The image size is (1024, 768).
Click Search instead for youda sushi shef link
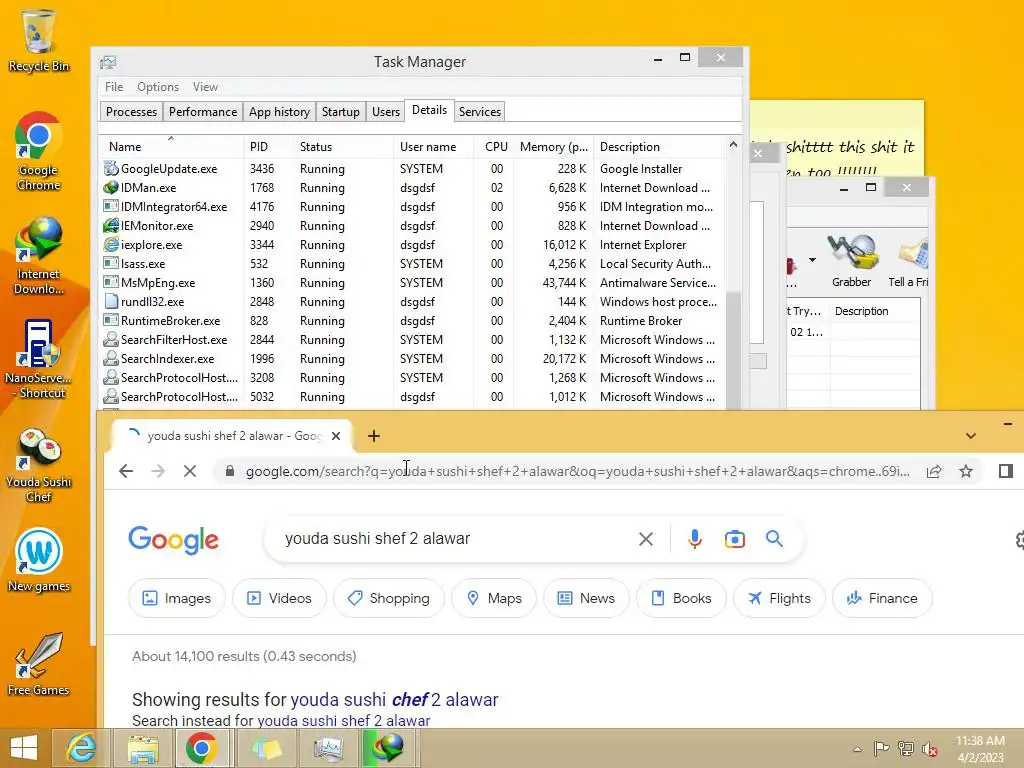coord(344,720)
